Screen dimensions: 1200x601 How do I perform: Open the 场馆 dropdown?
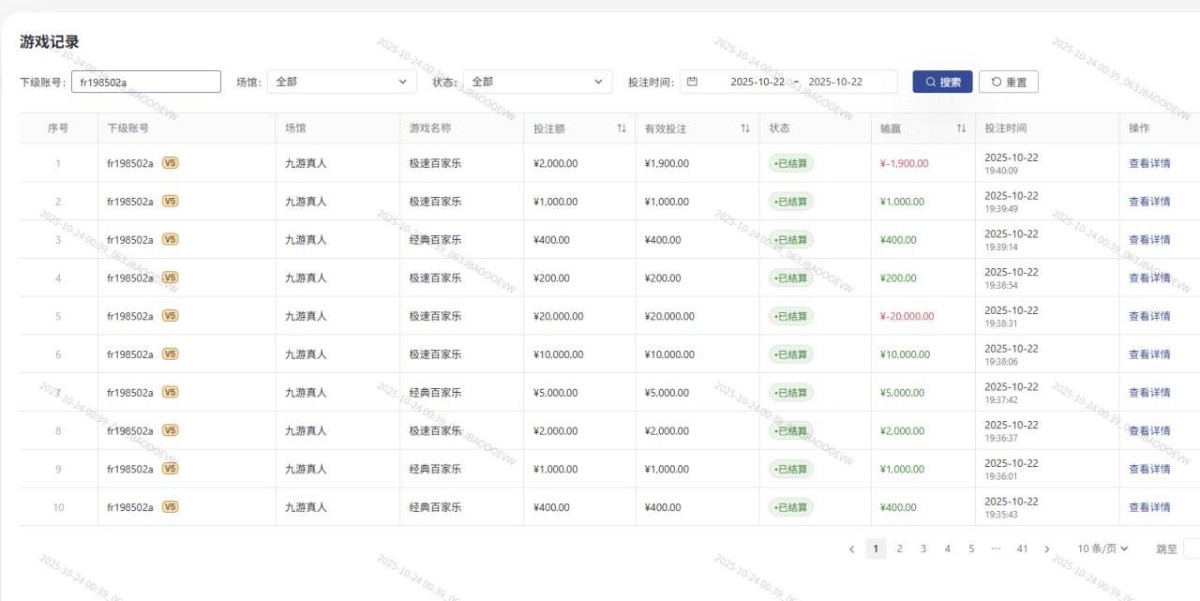(x=342, y=81)
